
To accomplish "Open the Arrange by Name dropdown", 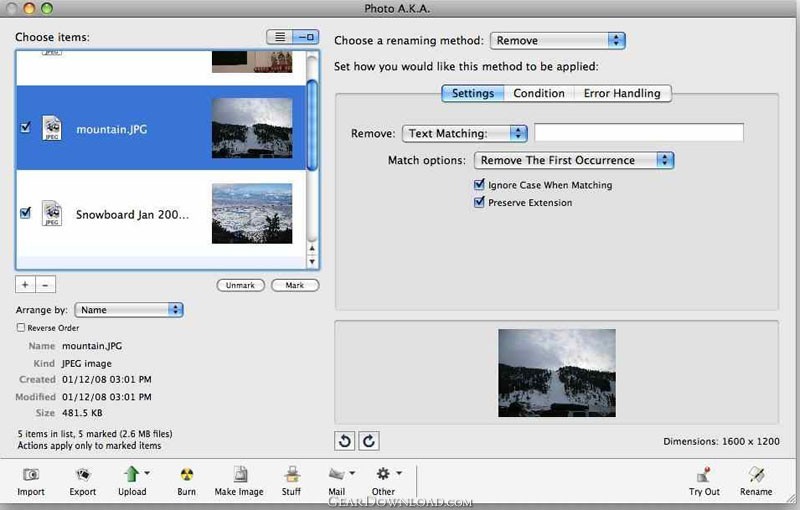I will pyautogui.click(x=129, y=310).
